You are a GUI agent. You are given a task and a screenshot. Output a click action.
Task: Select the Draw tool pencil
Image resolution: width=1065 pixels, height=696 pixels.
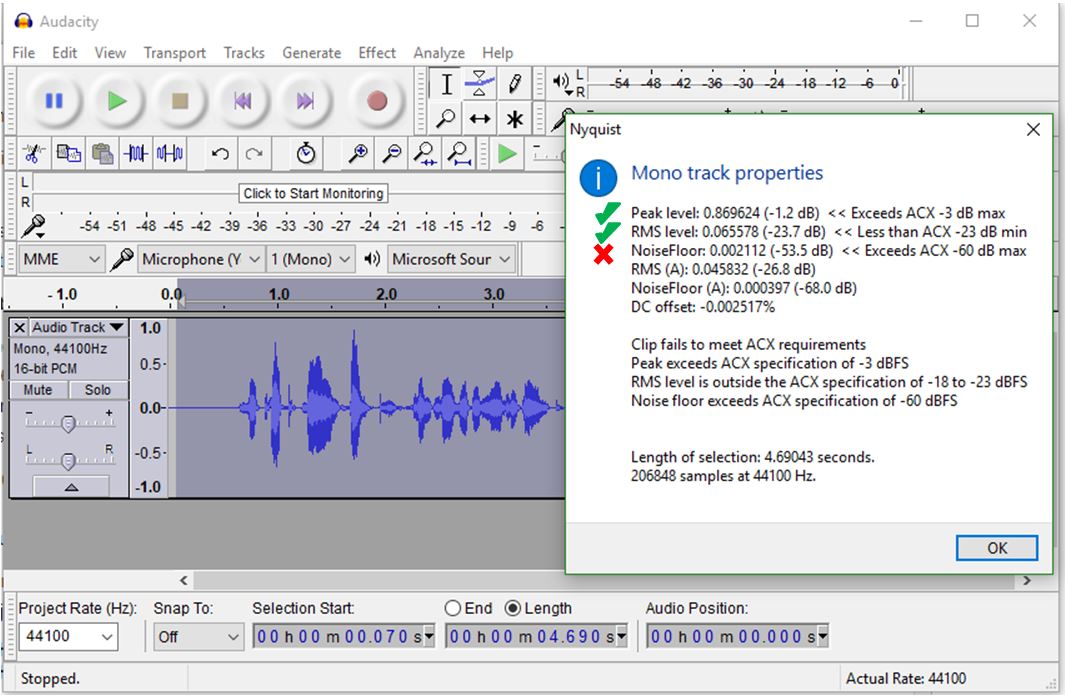(515, 84)
